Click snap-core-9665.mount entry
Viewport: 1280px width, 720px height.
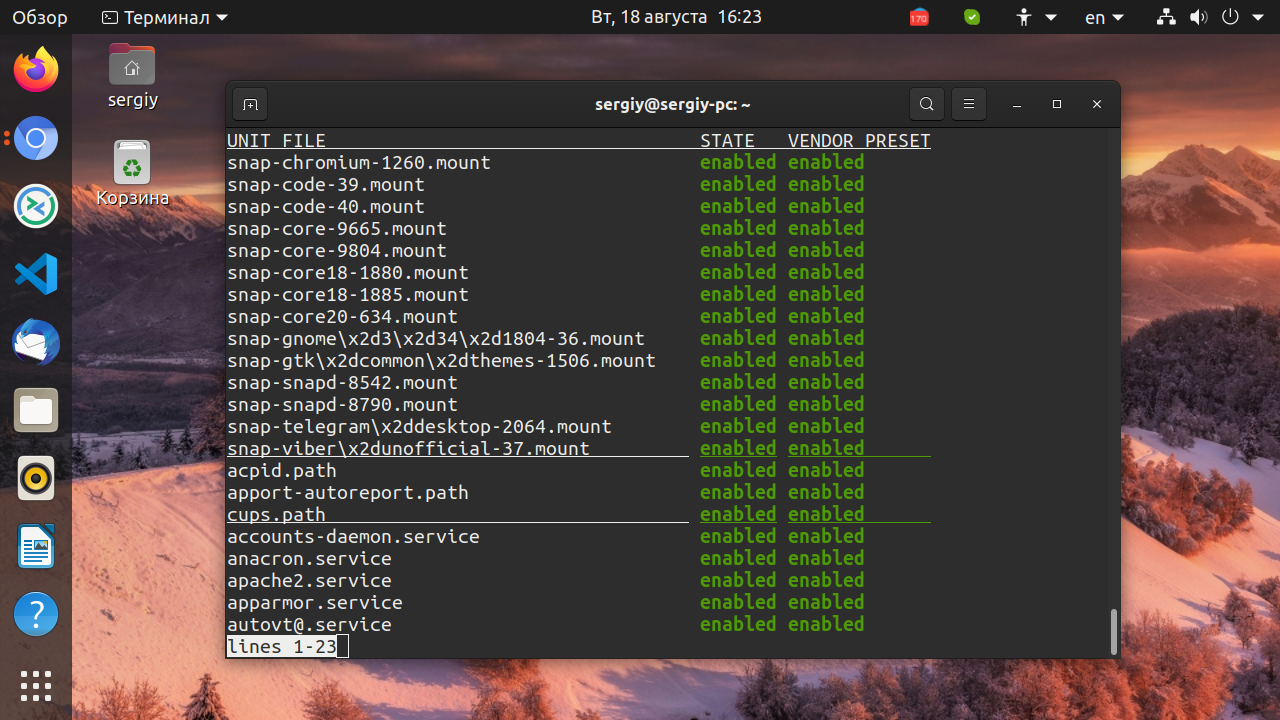337,228
